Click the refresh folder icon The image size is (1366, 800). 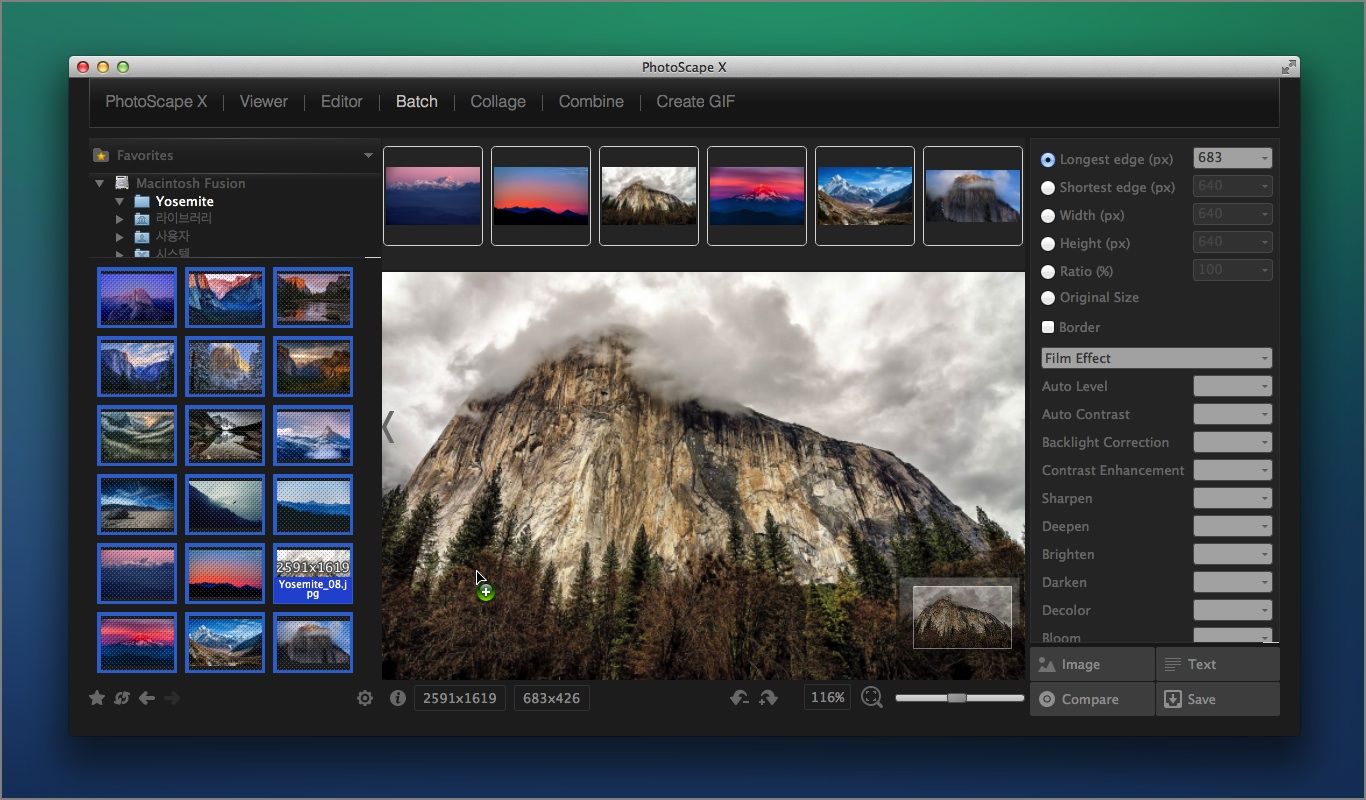pos(122,698)
